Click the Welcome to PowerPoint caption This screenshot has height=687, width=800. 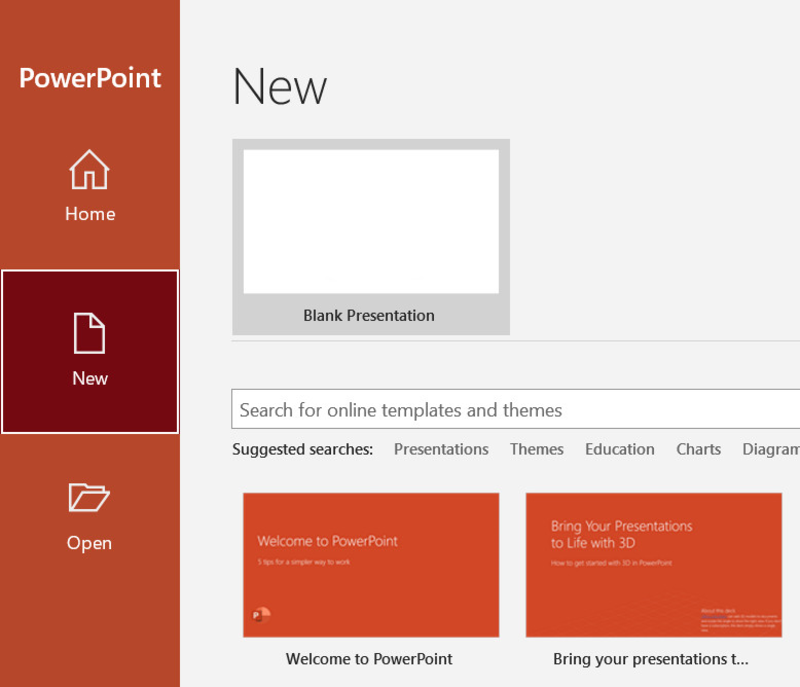369,659
